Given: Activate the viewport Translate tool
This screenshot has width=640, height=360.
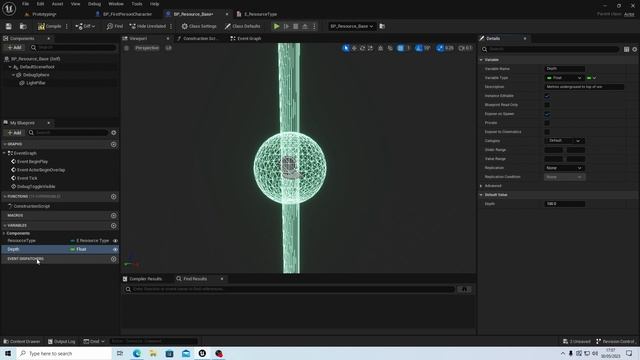Looking at the screenshot, I should pyautogui.click(x=354, y=48).
